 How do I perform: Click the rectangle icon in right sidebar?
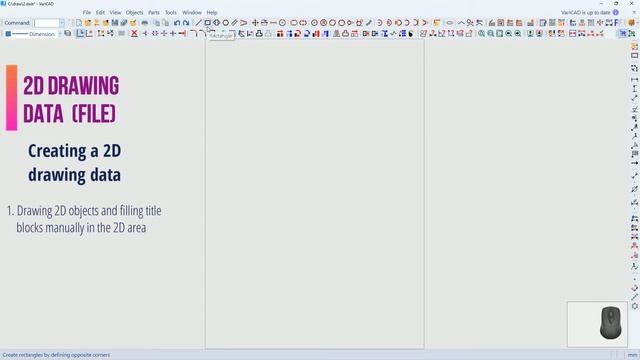point(634,56)
